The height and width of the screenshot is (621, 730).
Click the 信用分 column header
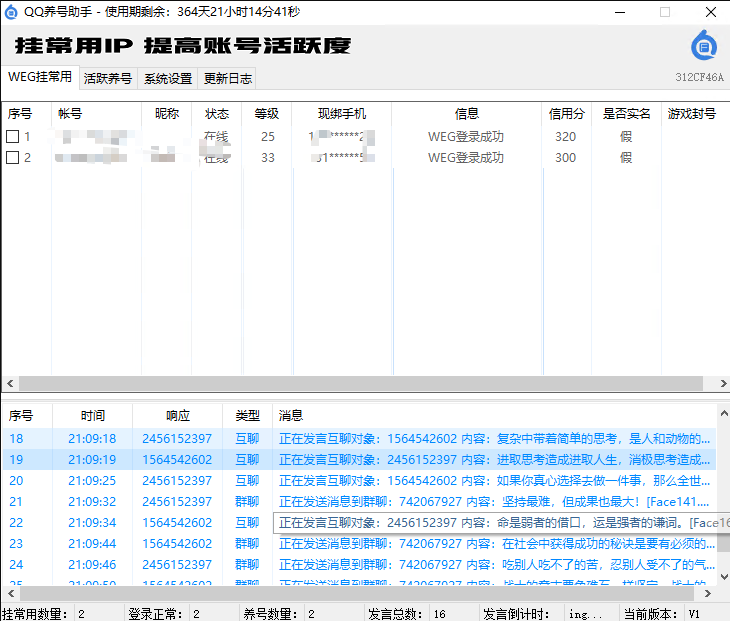click(567, 114)
